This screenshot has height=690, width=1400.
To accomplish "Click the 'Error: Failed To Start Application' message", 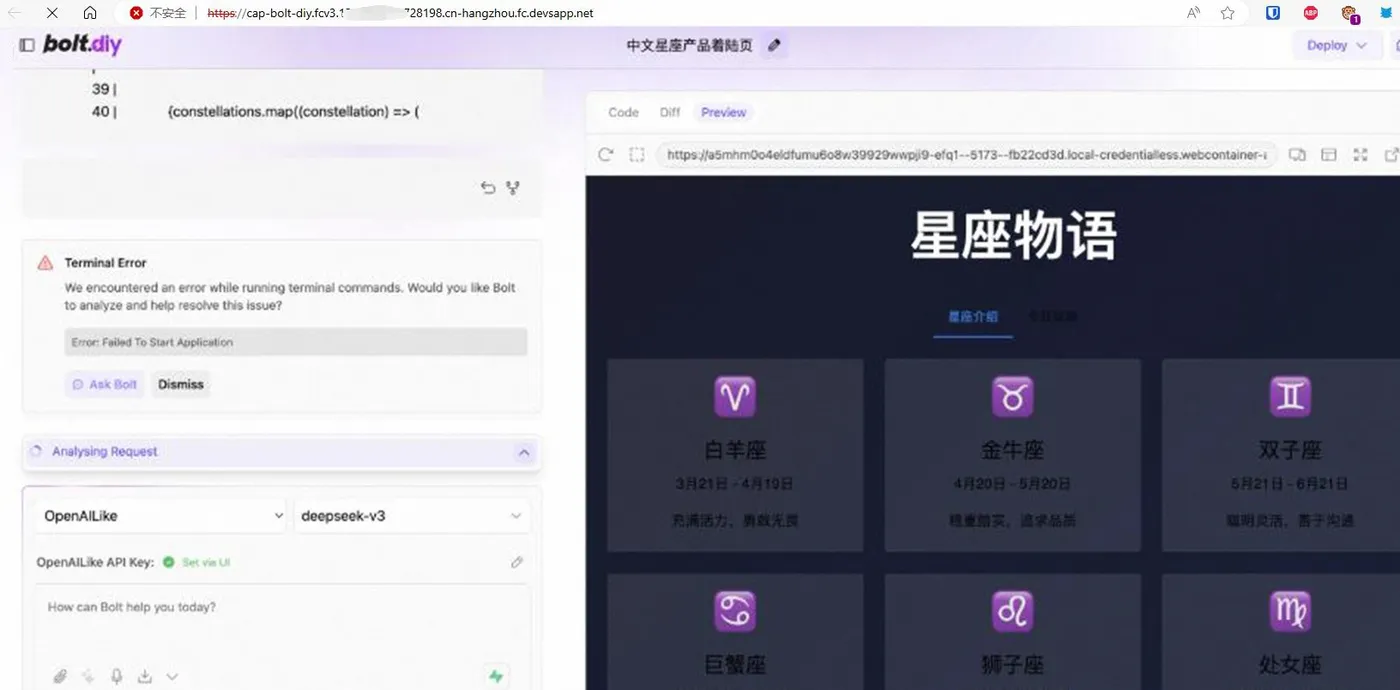I will (295, 342).
